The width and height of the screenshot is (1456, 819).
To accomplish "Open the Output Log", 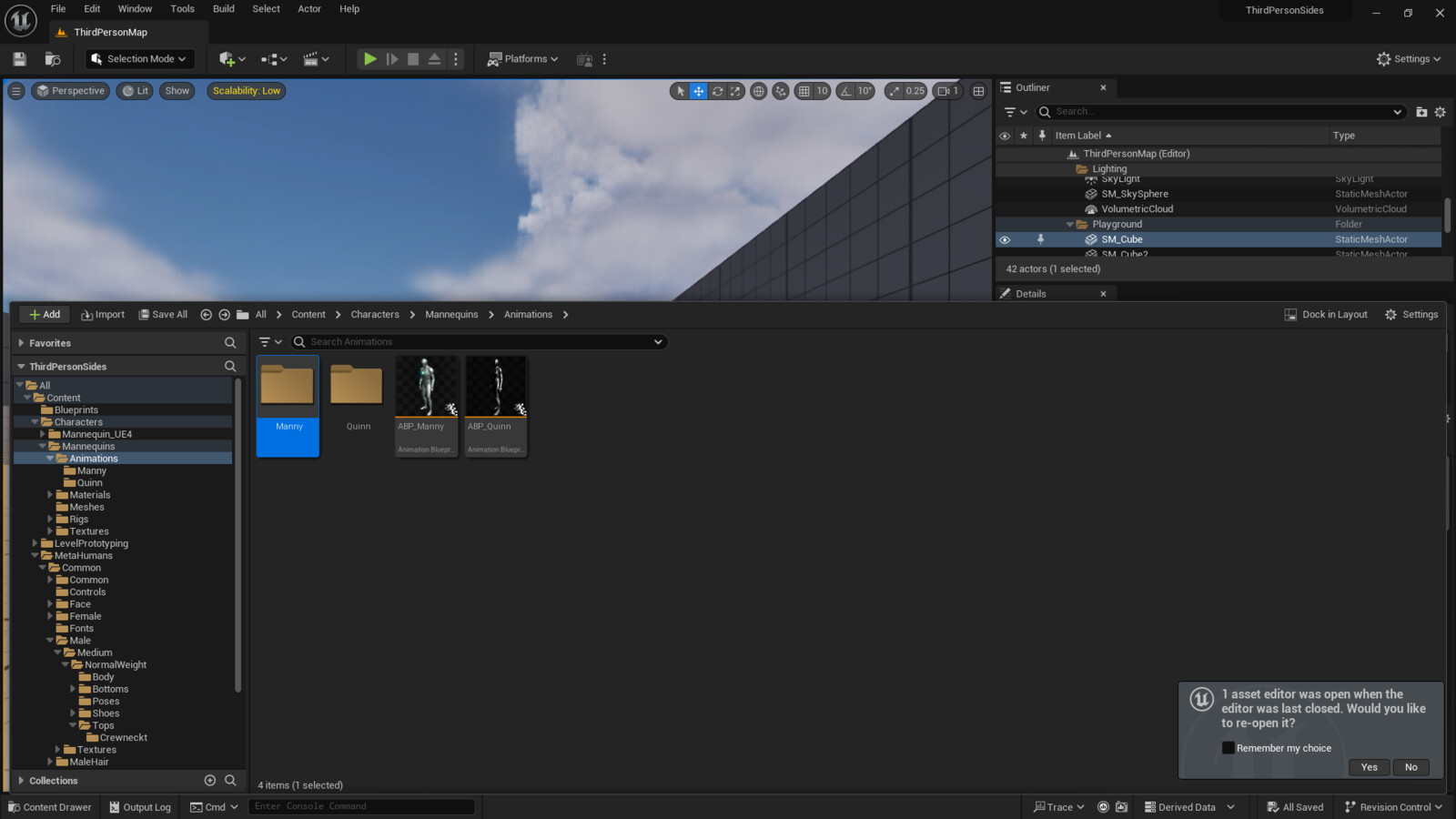I will click(140, 807).
